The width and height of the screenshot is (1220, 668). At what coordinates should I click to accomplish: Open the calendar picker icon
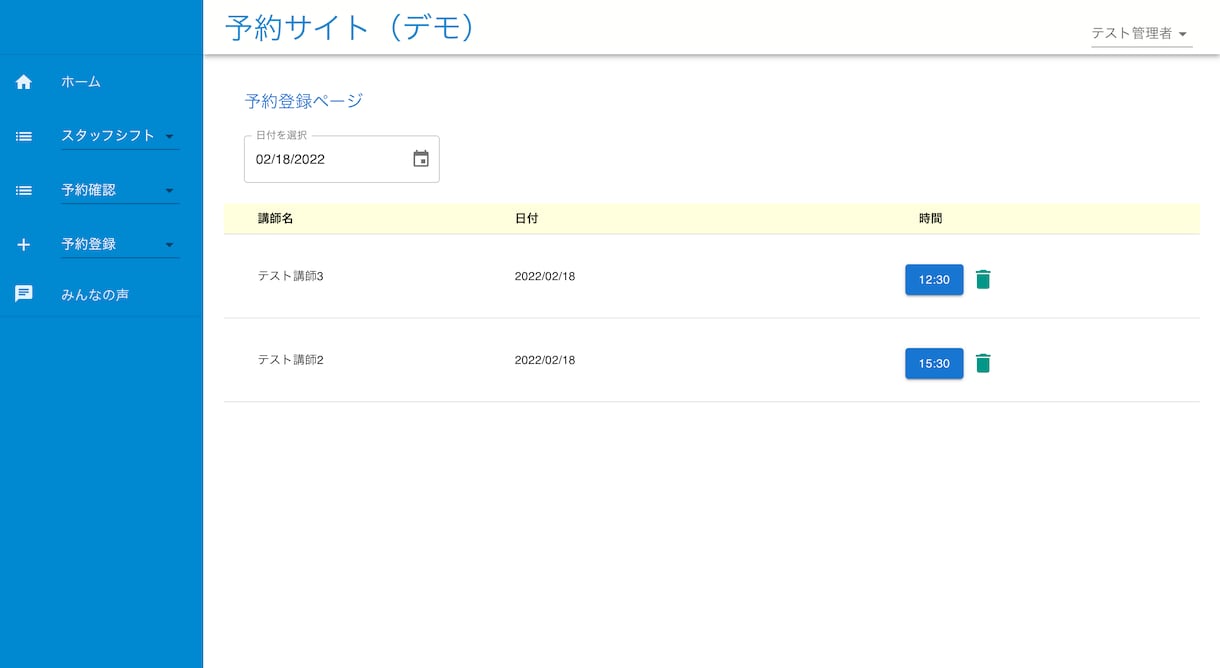pyautogui.click(x=421, y=159)
